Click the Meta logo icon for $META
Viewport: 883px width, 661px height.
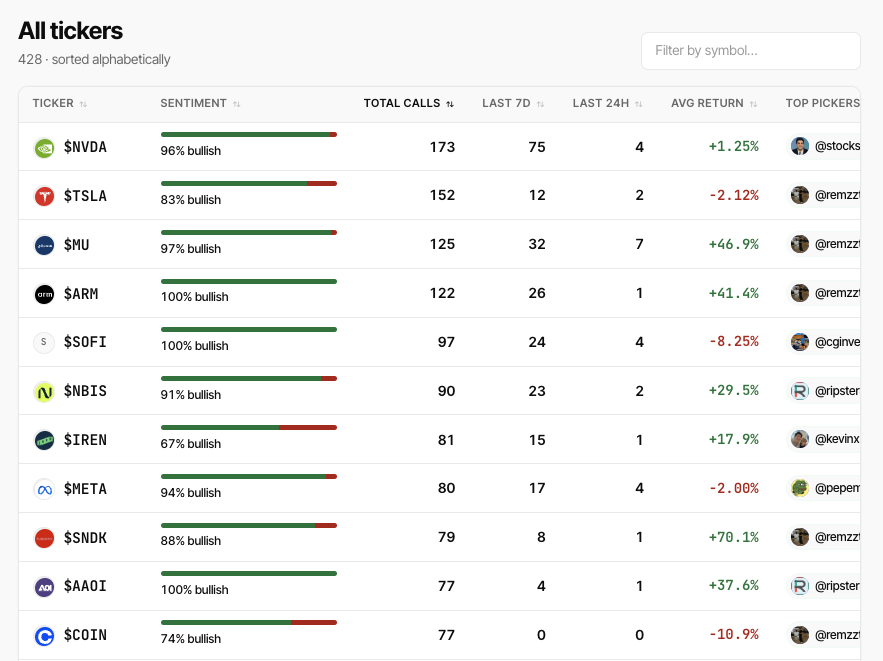44,489
